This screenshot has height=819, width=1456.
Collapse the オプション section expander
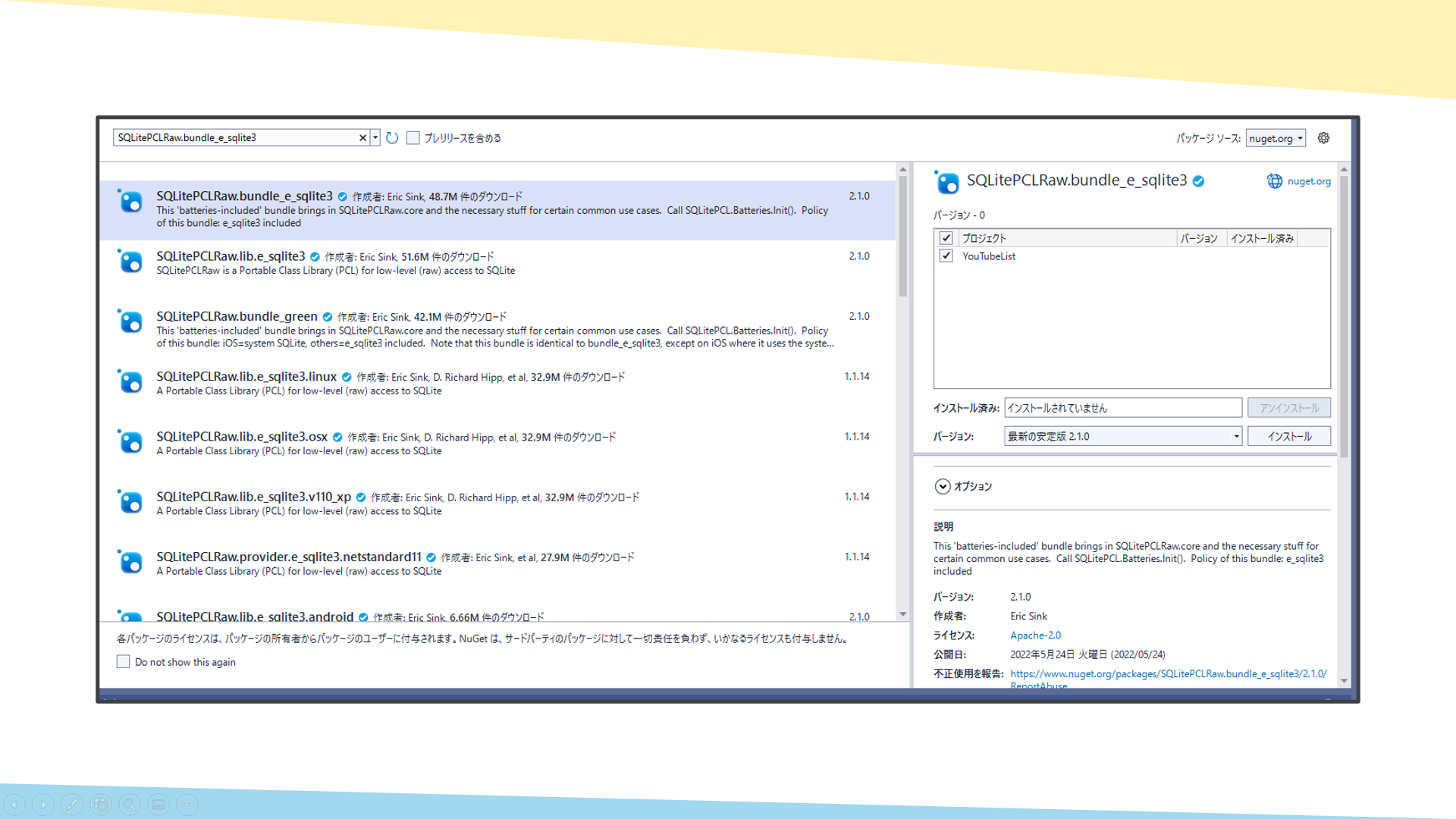click(943, 486)
